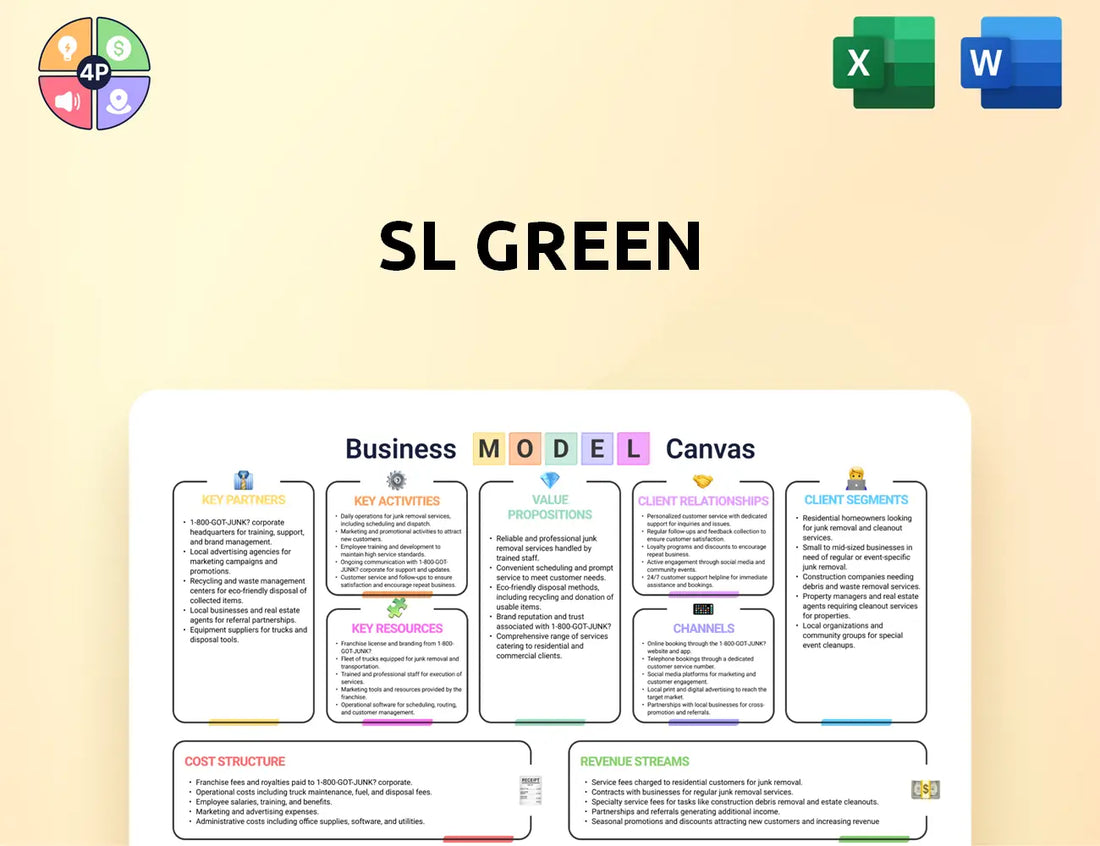Click 'Equipment suppliers for trucks' bullet
The height and width of the screenshot is (846, 1100).
click(246, 635)
